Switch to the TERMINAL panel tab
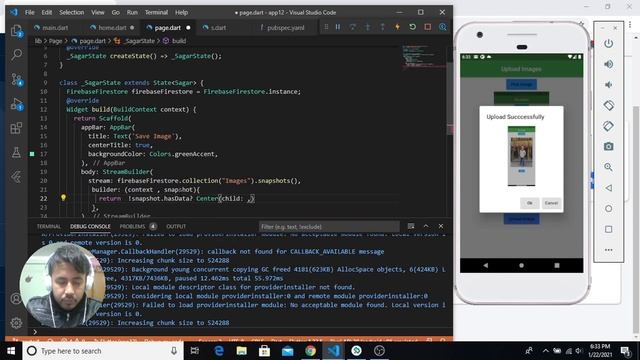This screenshot has width=640, height=360. coord(49,226)
